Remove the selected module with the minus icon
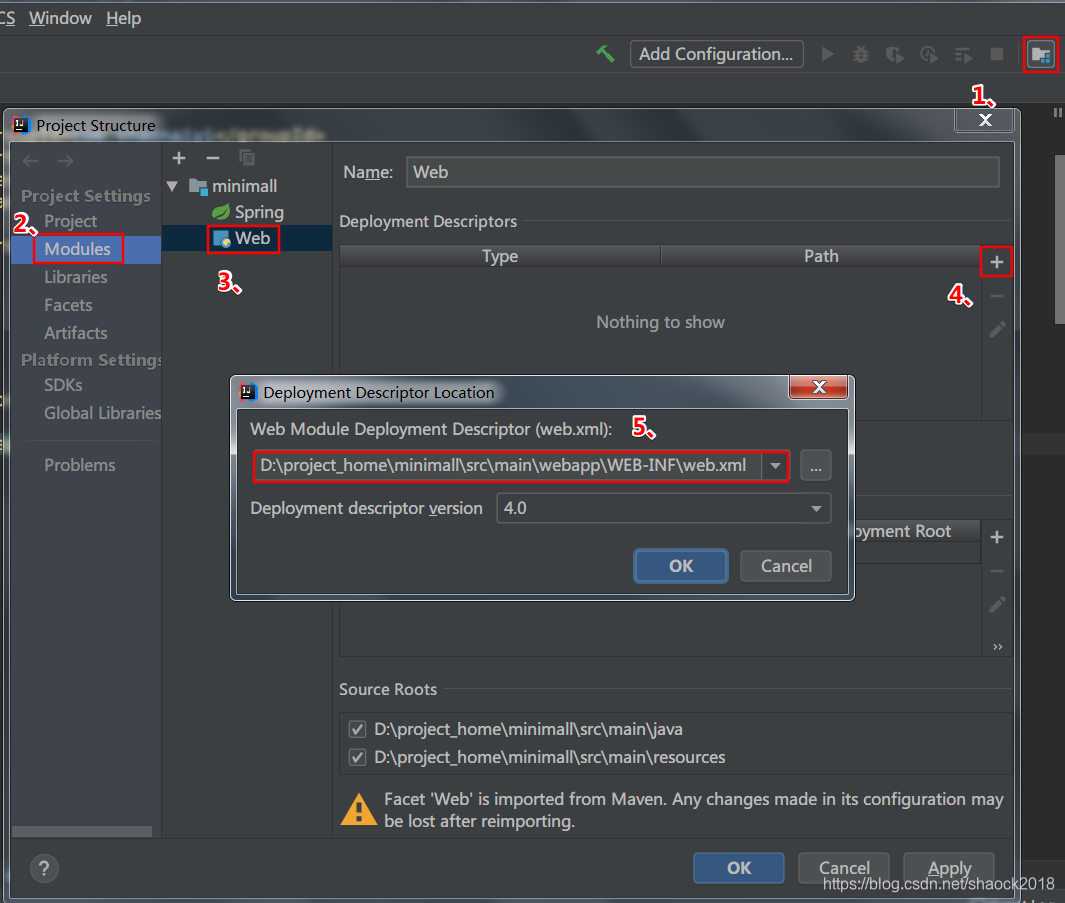Screen dimensions: 1065x903 click(213, 158)
